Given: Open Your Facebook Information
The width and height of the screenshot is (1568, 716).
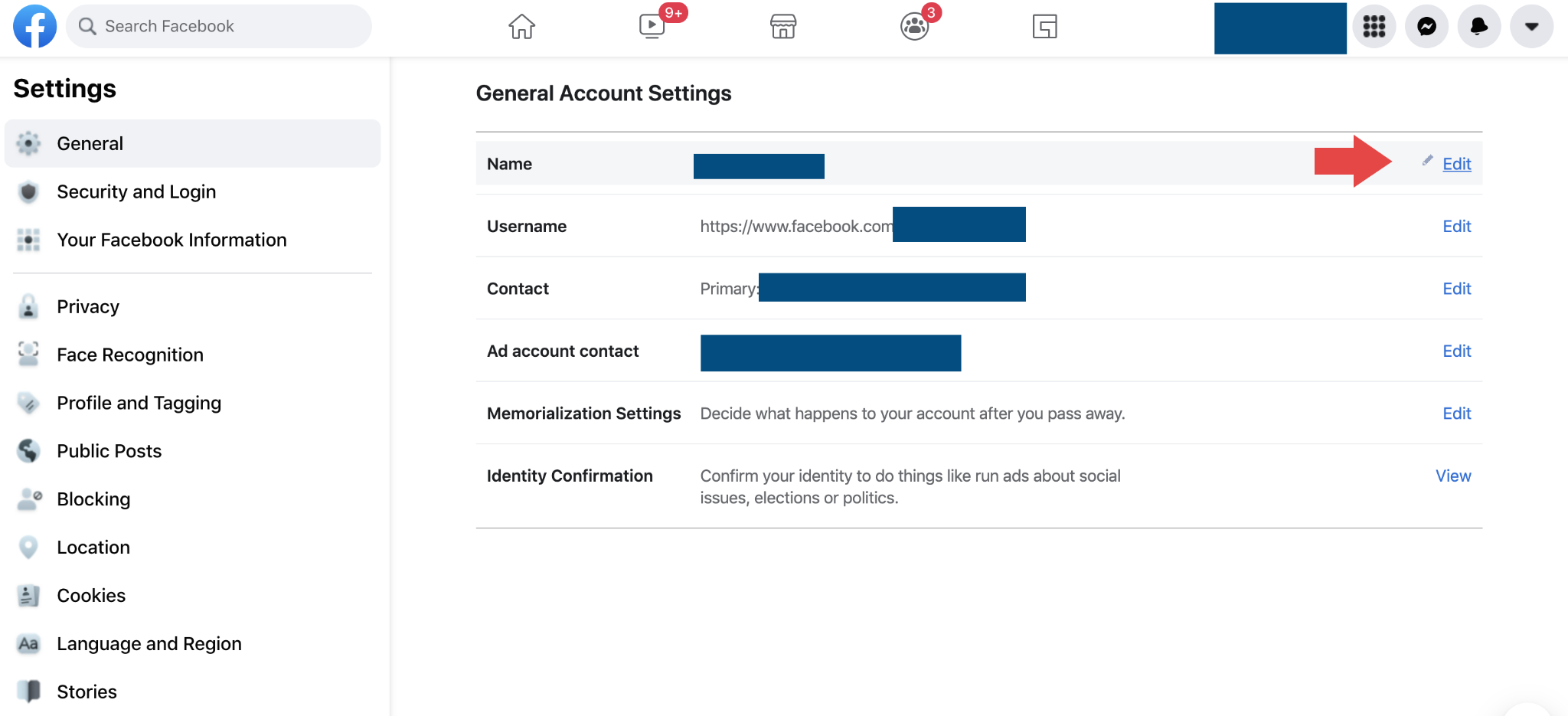Looking at the screenshot, I should (x=192, y=240).
